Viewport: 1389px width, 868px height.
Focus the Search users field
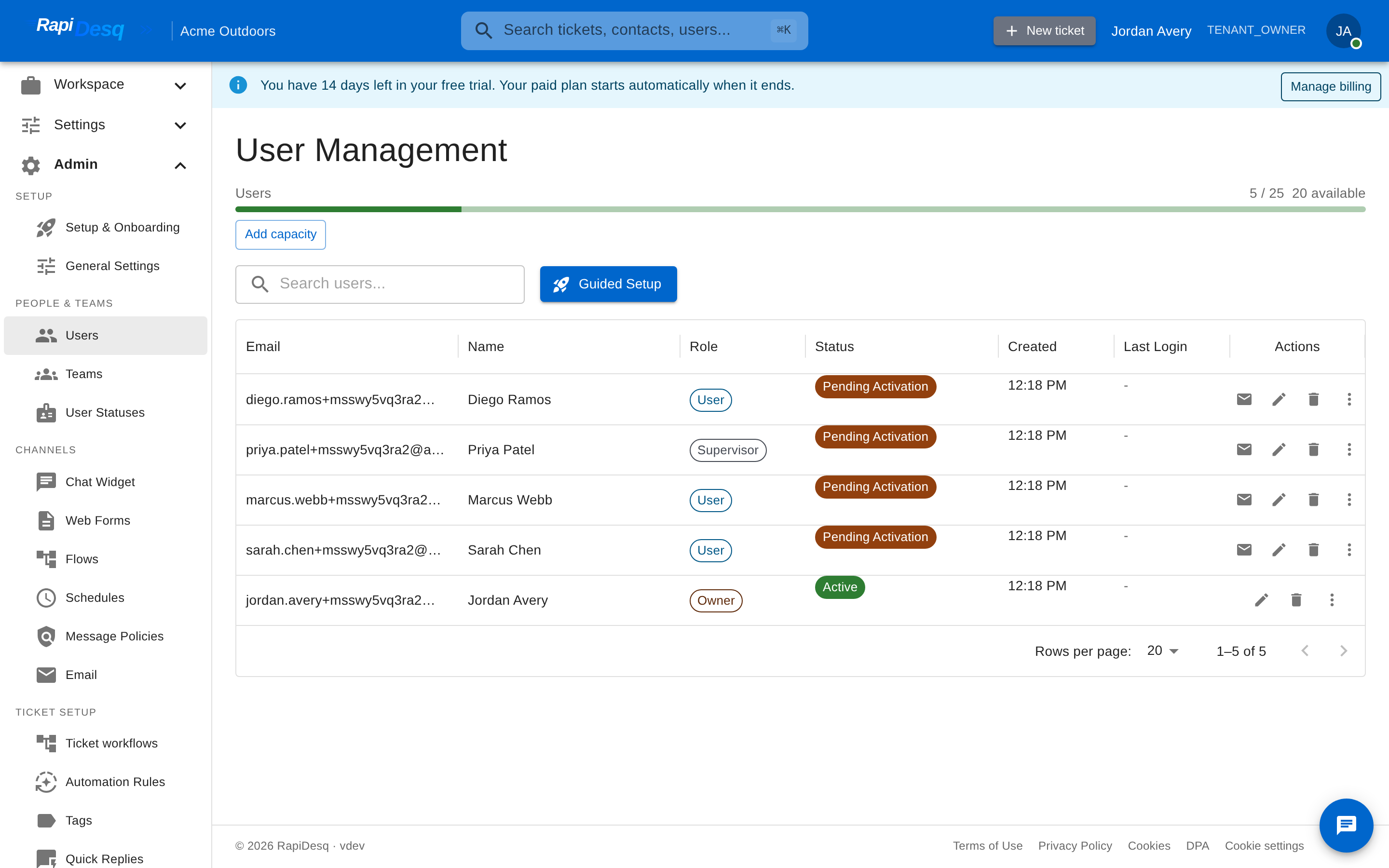pos(380,284)
